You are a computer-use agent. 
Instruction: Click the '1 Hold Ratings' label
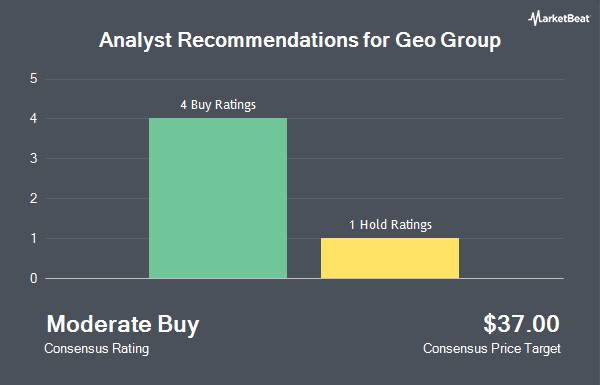(390, 224)
